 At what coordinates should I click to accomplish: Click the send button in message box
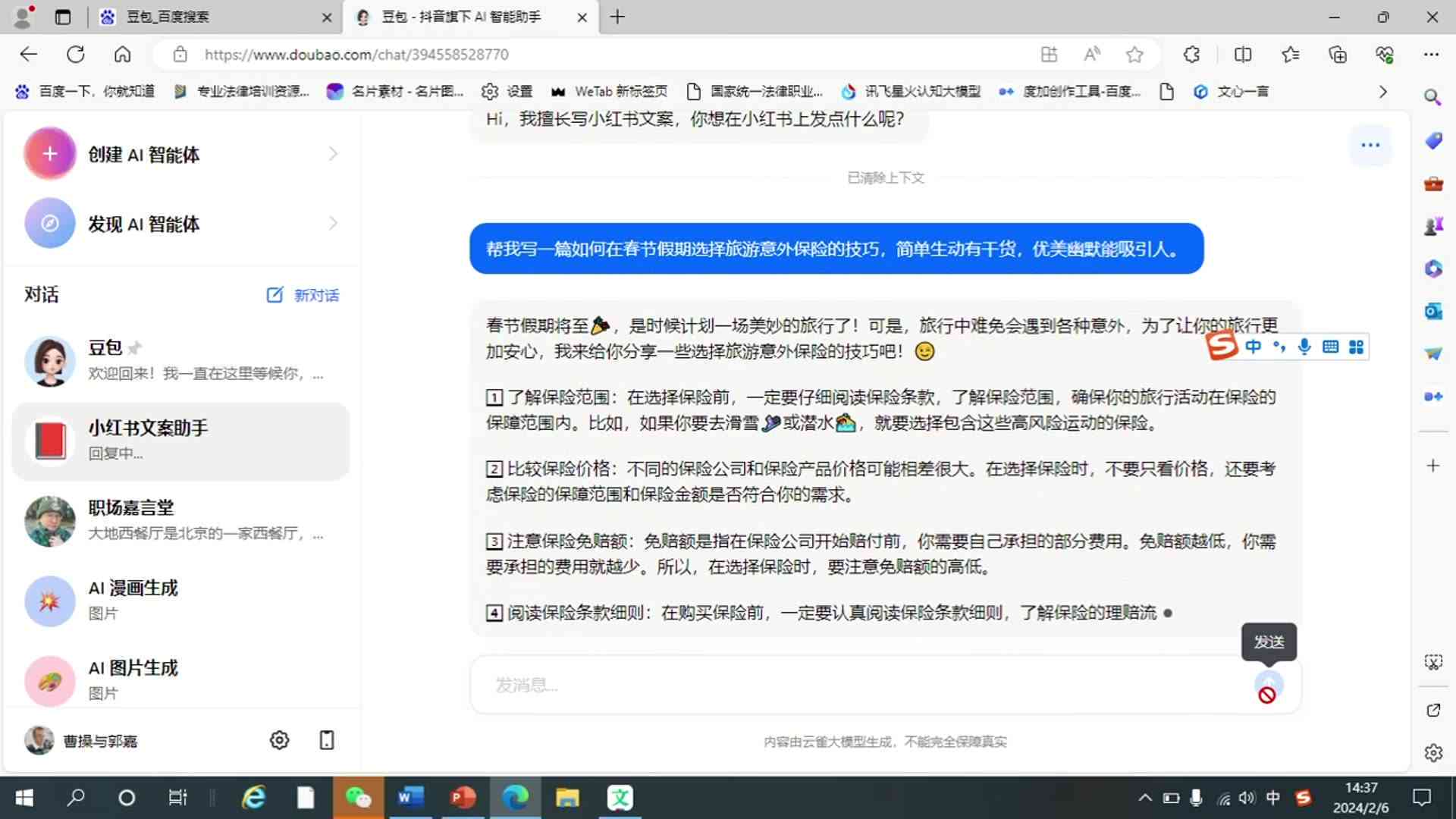[x=1268, y=684]
